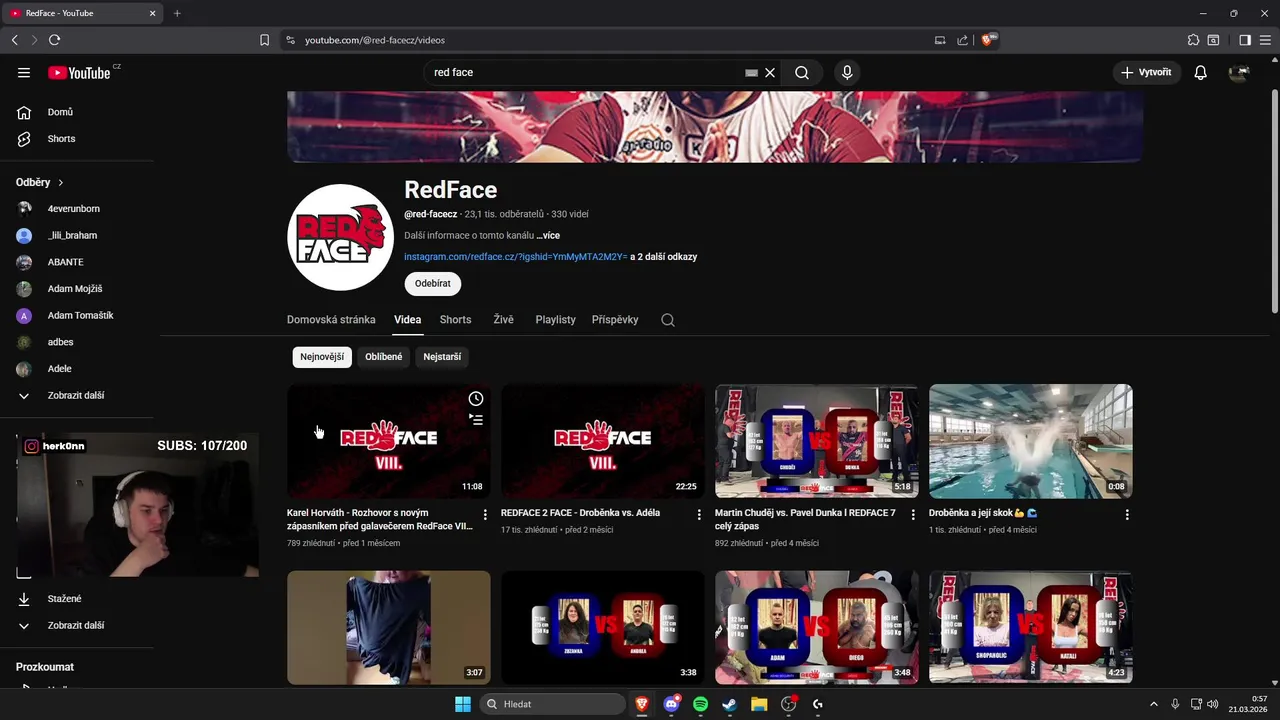Go back in browser history
Viewport: 1280px width, 720px height.
click(x=14, y=40)
